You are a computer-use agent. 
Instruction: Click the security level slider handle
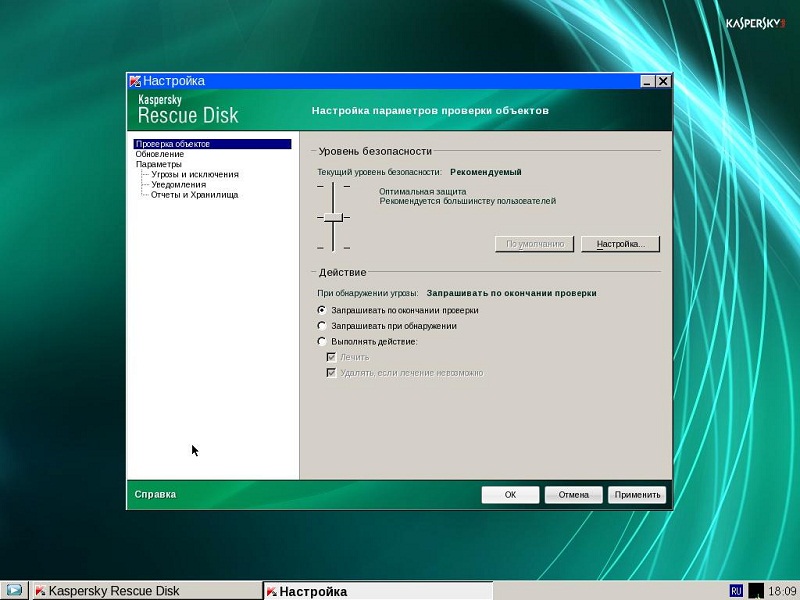333,217
